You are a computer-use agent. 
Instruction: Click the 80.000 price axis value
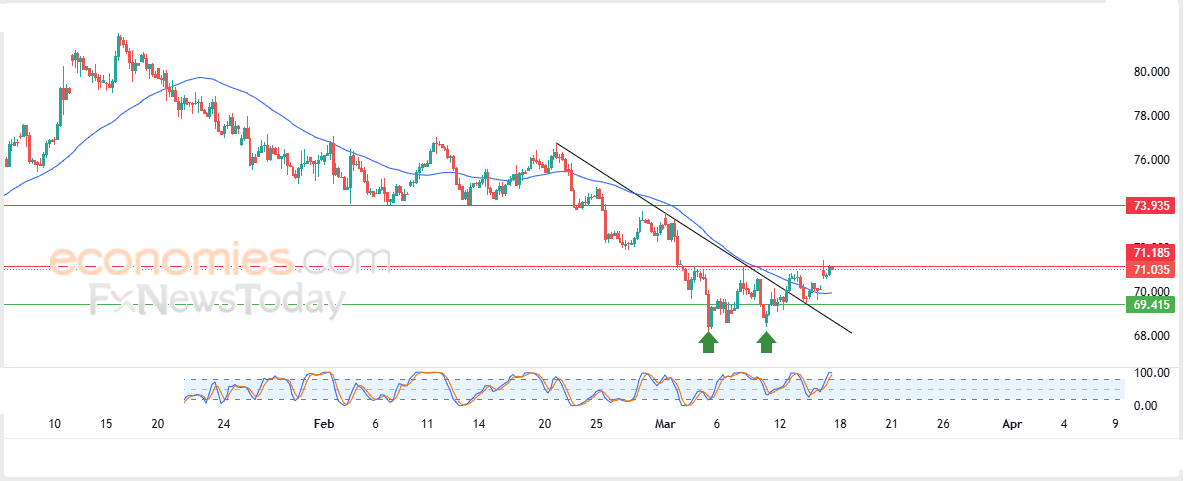coord(1152,72)
